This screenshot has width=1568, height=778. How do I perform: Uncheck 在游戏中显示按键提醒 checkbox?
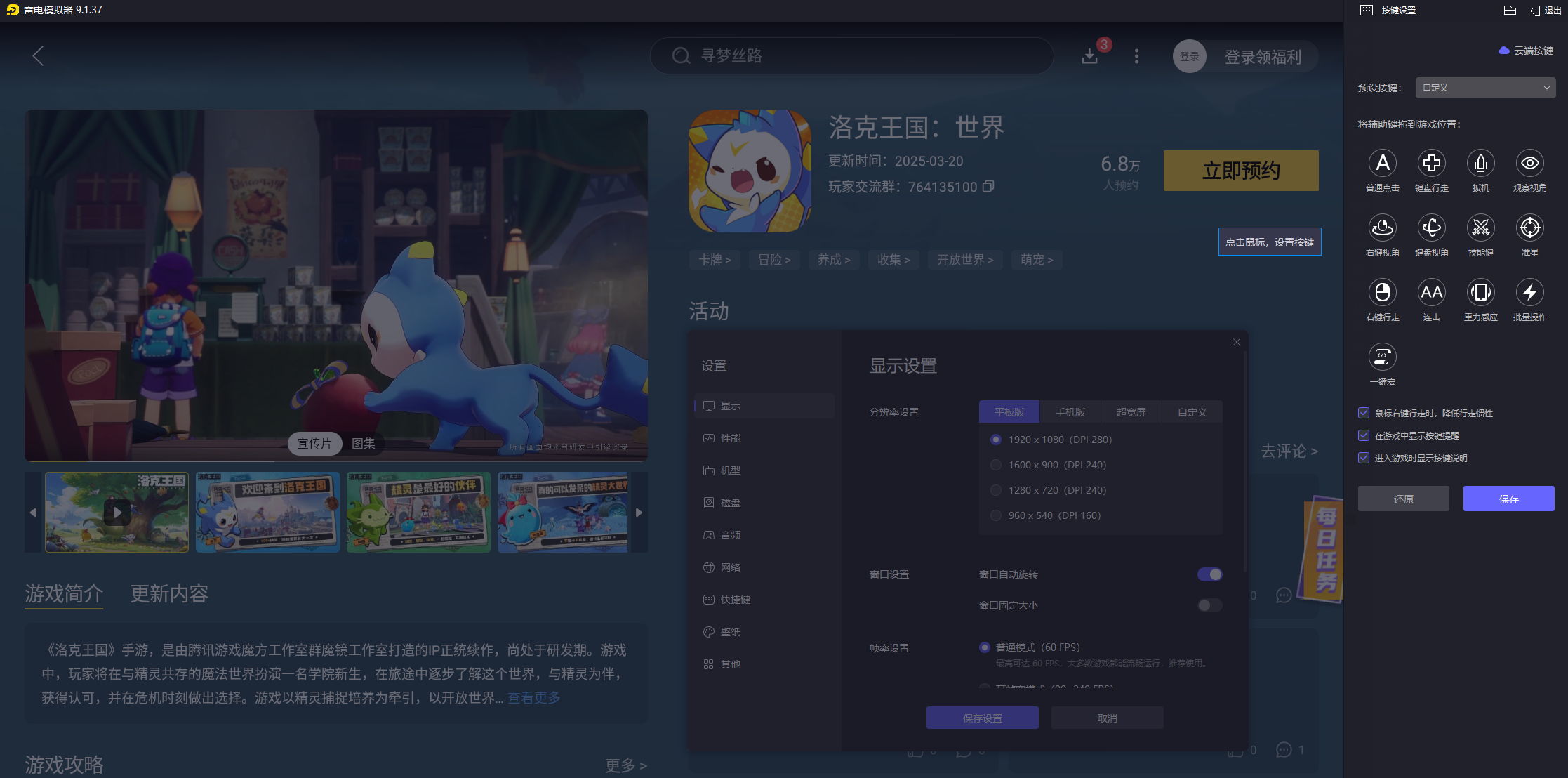(1364, 435)
